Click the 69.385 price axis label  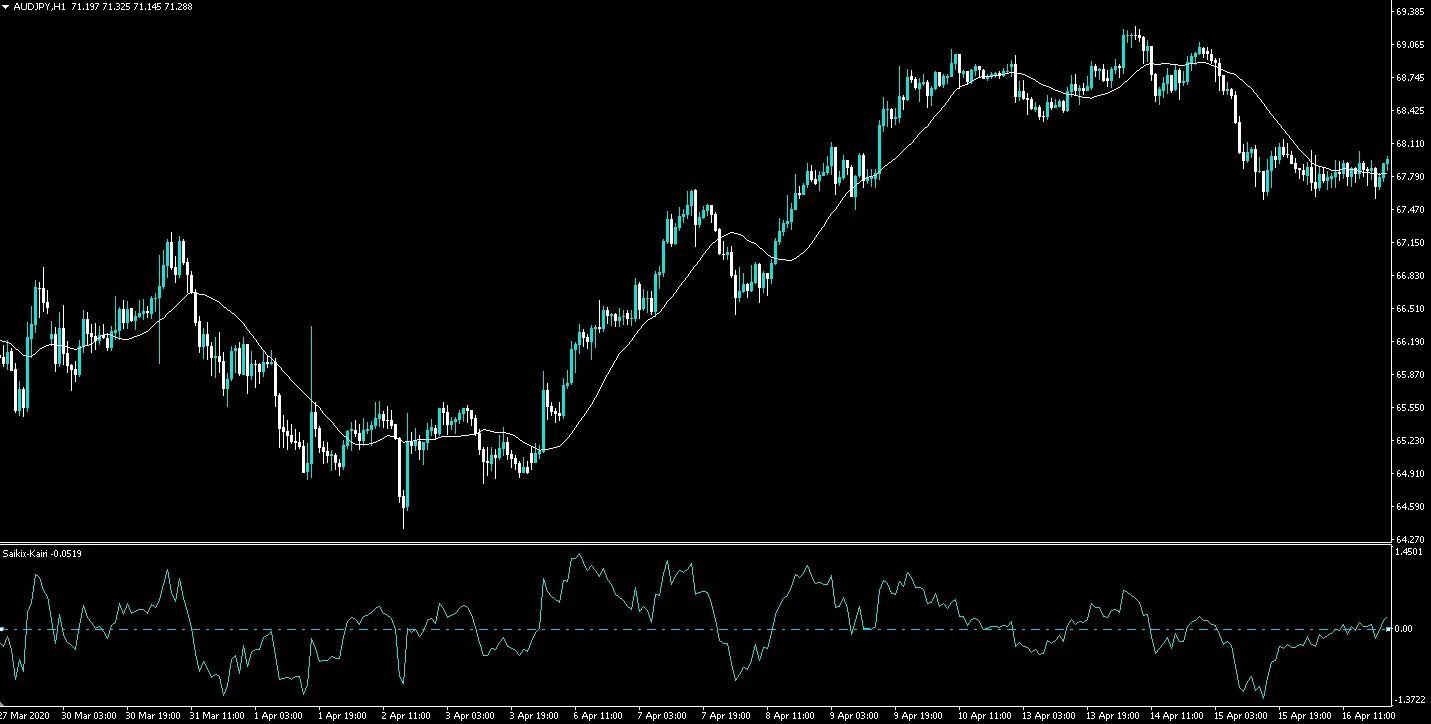coord(1410,12)
